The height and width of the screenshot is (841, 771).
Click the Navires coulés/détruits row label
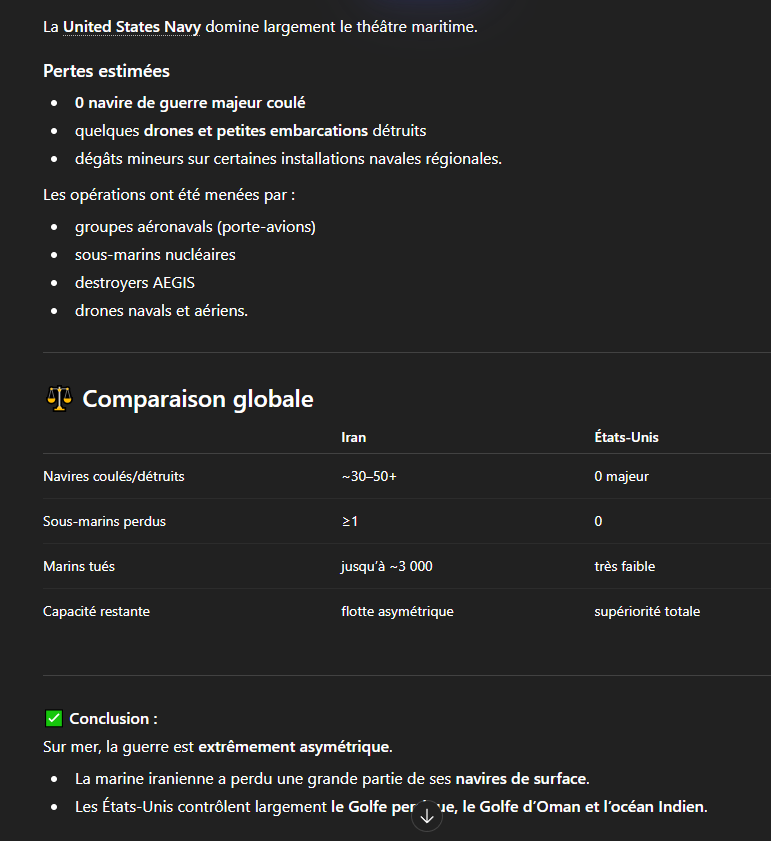pyautogui.click(x=113, y=476)
